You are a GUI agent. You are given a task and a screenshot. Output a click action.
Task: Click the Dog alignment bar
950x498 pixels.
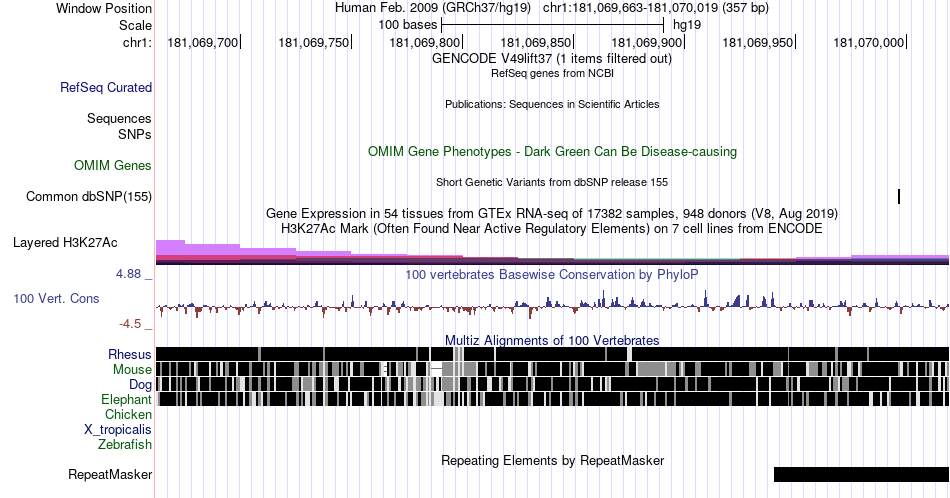[x=552, y=384]
